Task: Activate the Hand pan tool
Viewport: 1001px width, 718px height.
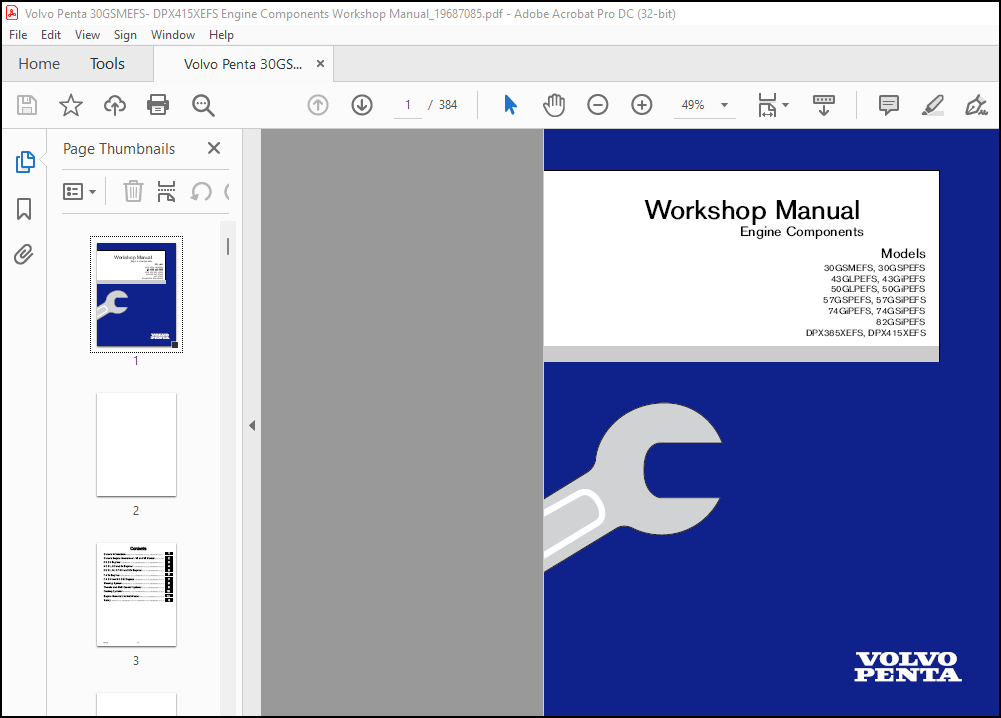Action: point(554,105)
